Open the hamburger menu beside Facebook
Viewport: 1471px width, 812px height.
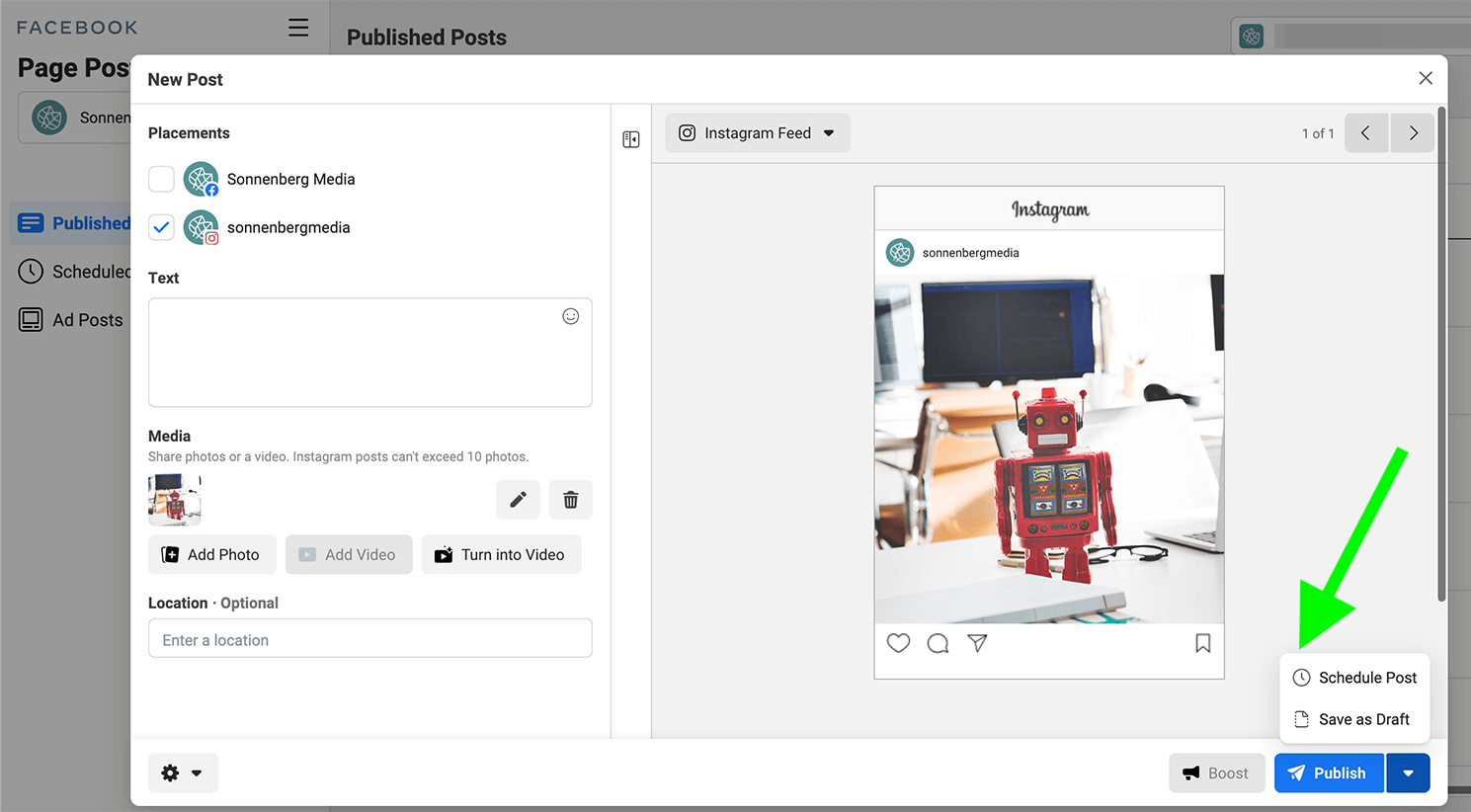point(298,28)
